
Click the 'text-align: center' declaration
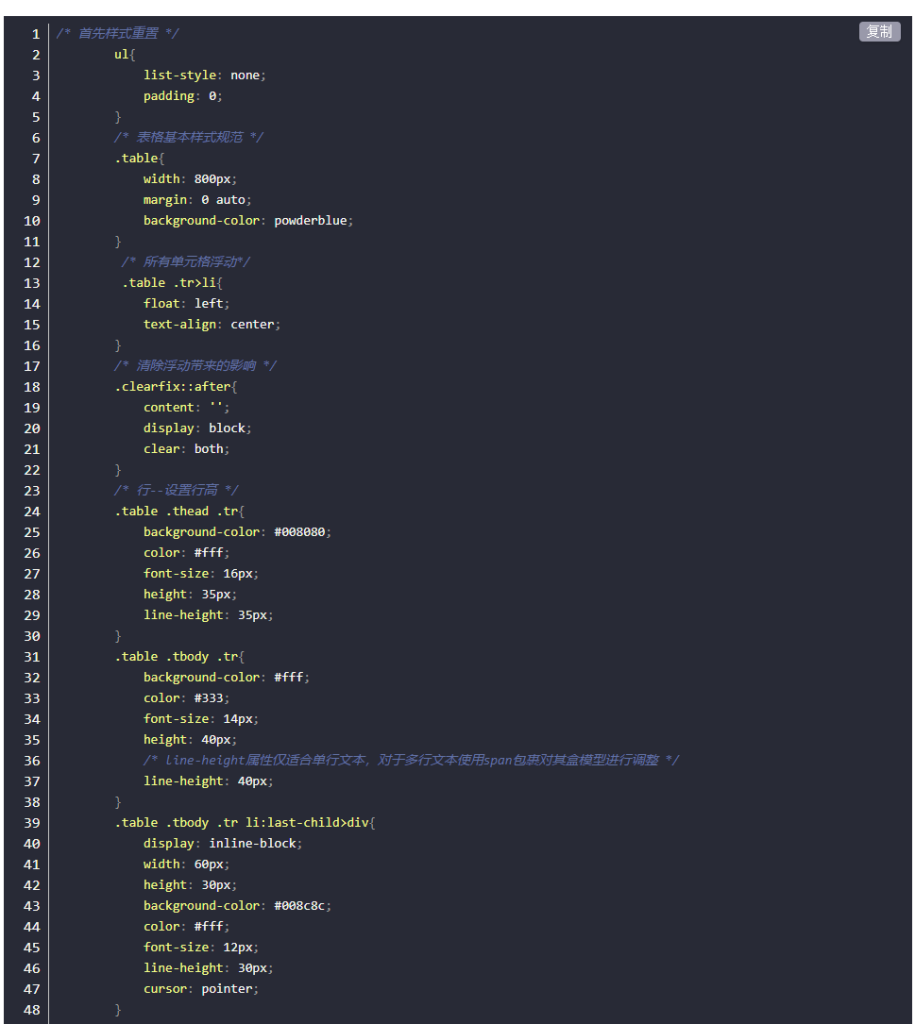point(211,324)
